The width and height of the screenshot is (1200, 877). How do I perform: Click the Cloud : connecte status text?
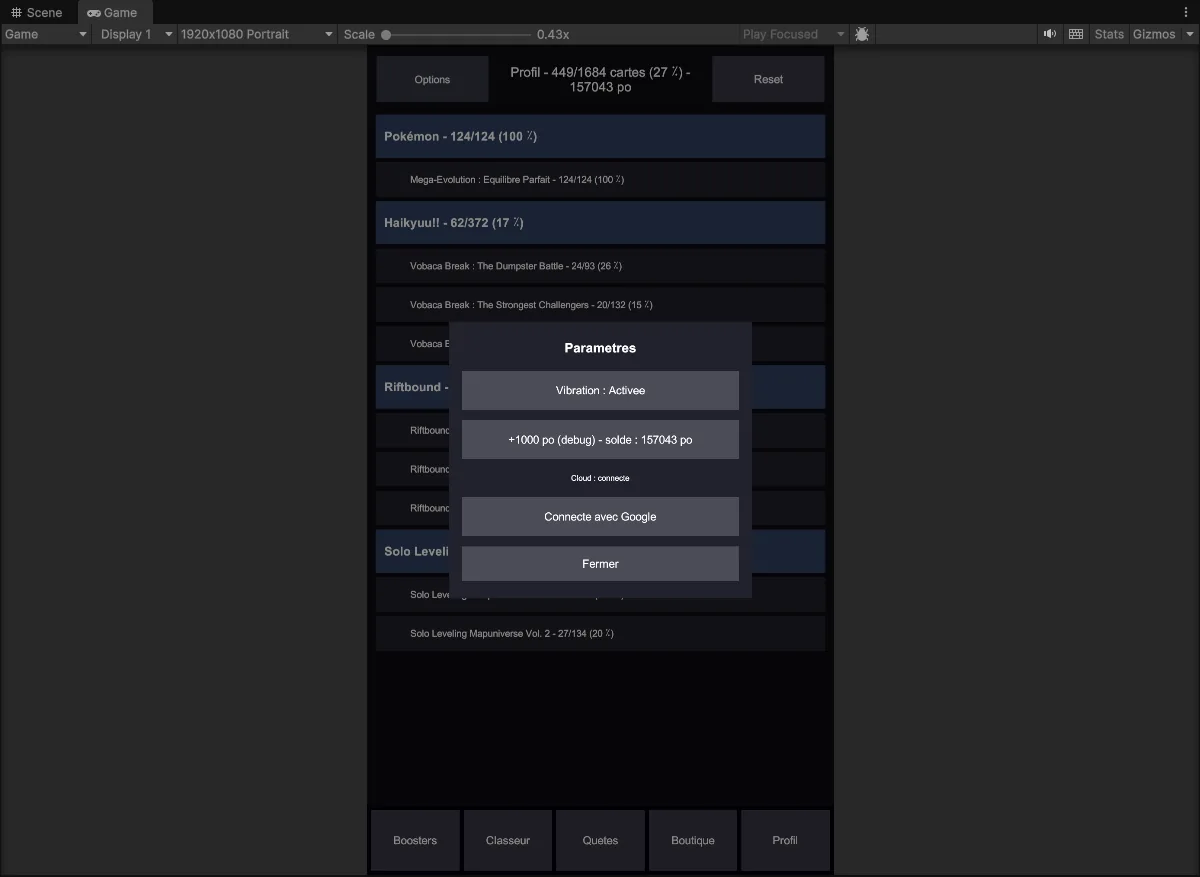coord(600,478)
